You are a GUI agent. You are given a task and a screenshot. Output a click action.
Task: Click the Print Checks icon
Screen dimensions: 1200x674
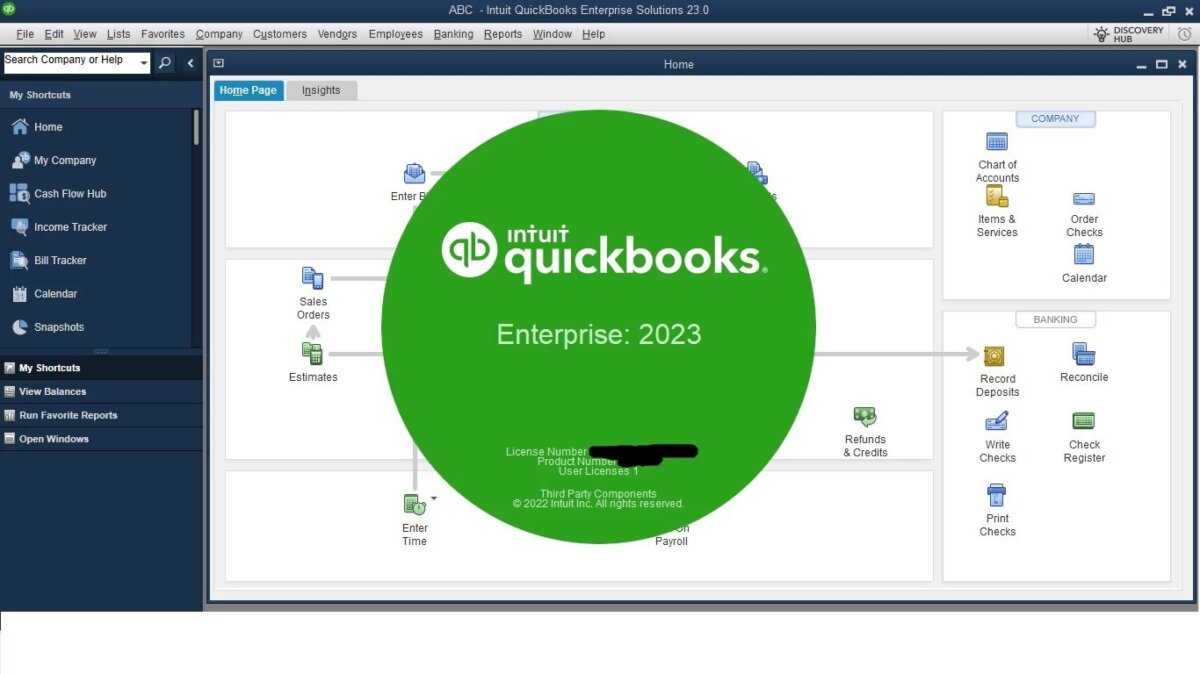(x=997, y=496)
